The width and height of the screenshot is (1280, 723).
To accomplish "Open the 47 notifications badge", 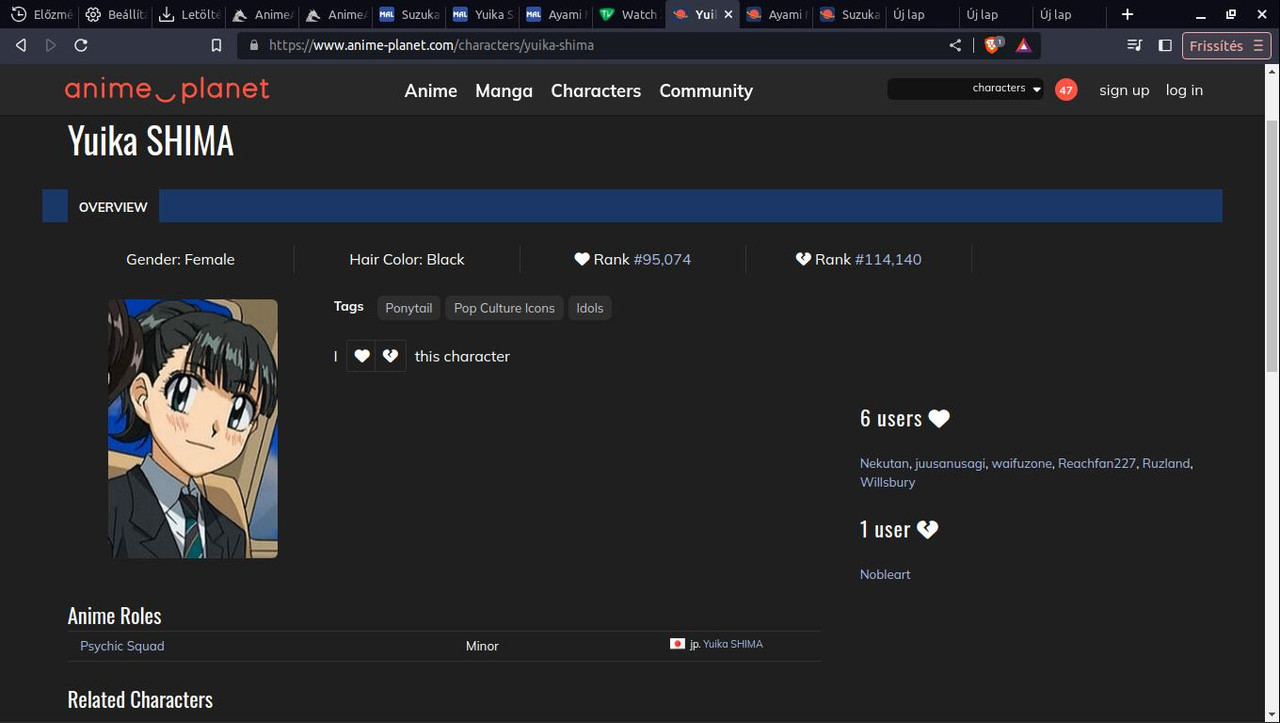I will coord(1066,90).
